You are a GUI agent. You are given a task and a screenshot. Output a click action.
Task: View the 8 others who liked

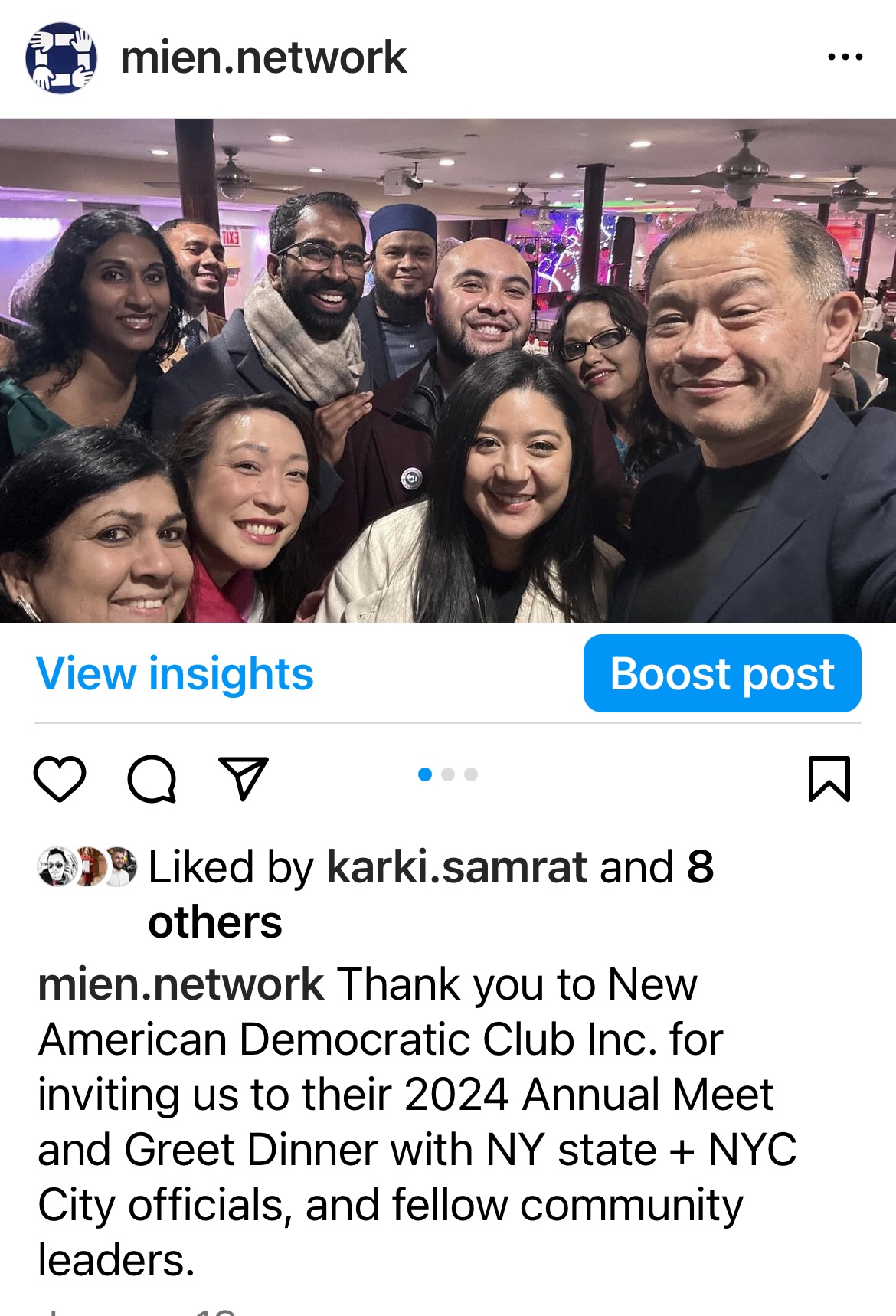point(431,895)
